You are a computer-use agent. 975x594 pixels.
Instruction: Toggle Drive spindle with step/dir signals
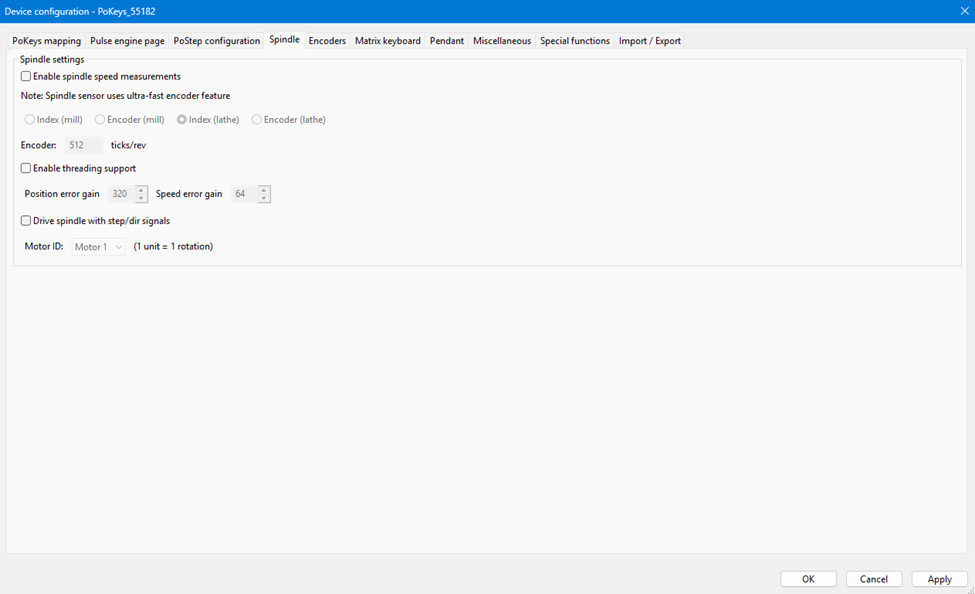point(26,220)
